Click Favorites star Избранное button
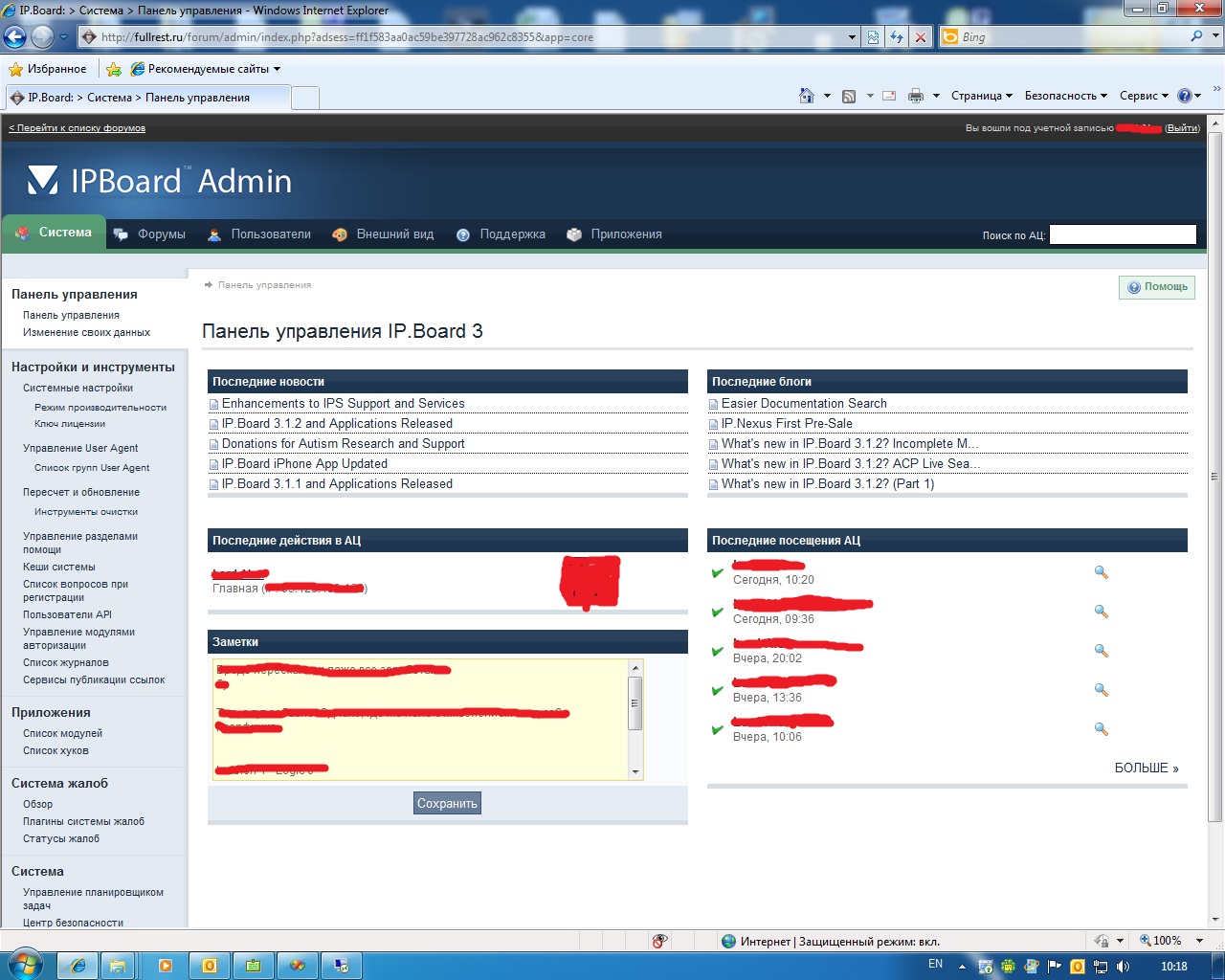1225x980 pixels. [48, 69]
